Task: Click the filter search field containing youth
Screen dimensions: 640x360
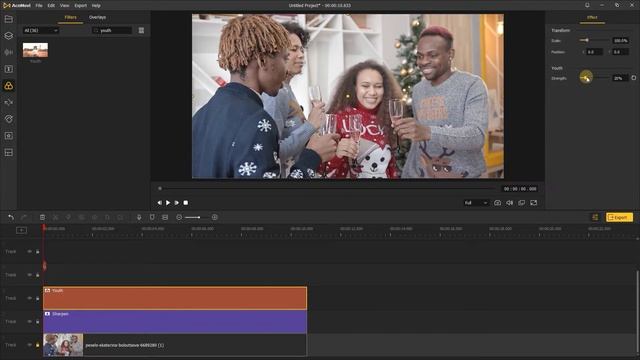Action: (x=112, y=30)
